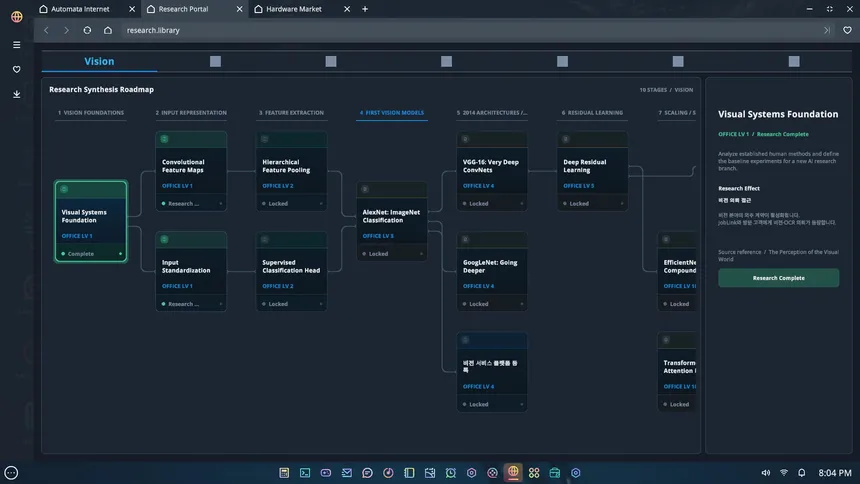Close the Automata Internet tab
860x484 pixels.
[x=132, y=9]
